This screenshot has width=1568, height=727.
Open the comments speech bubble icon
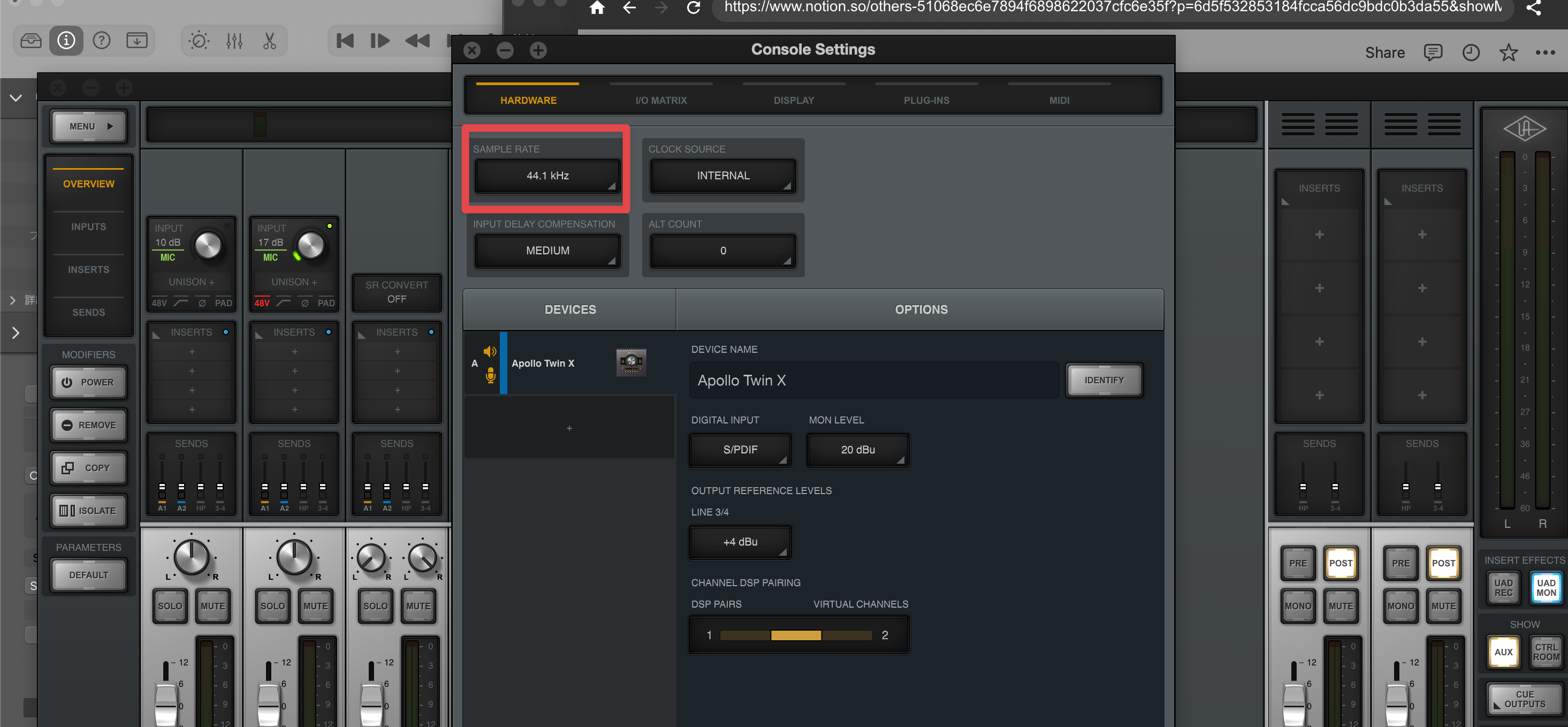(1433, 53)
